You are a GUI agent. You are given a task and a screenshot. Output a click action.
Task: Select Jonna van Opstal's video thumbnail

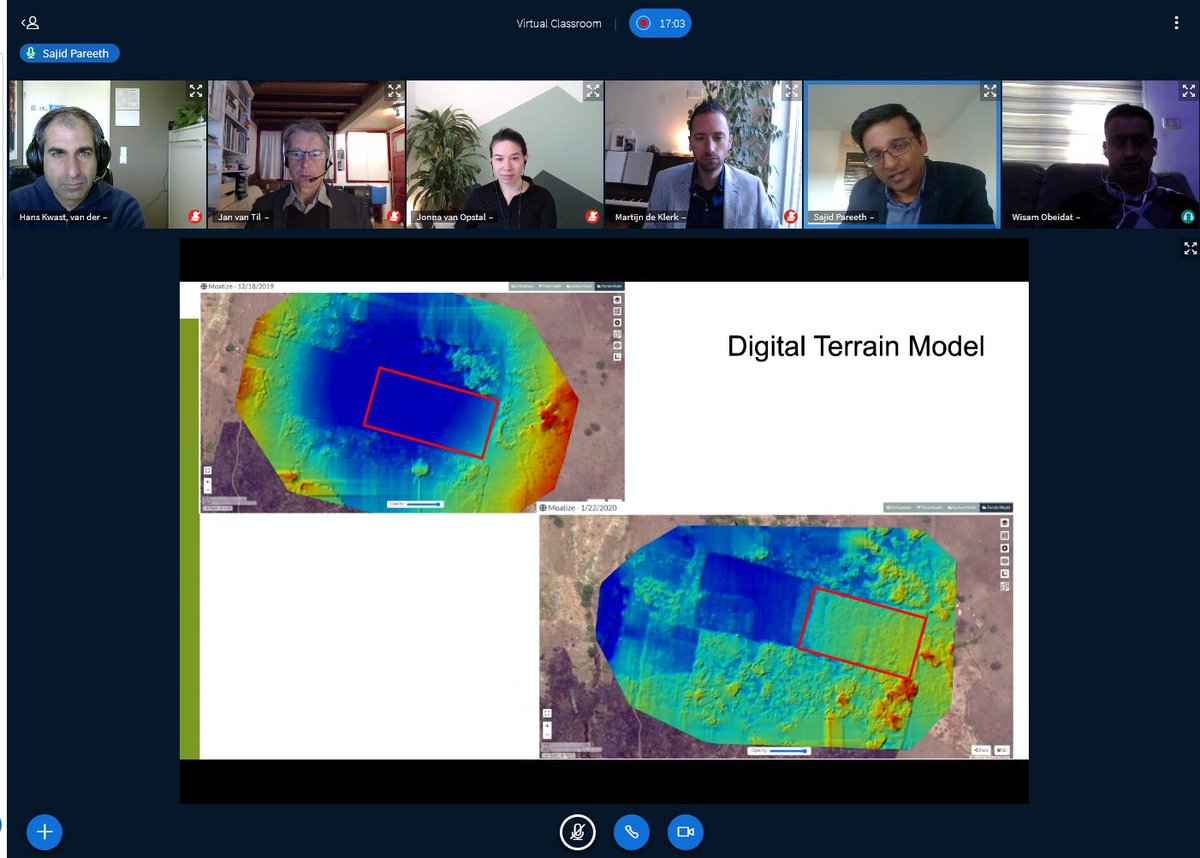point(504,154)
